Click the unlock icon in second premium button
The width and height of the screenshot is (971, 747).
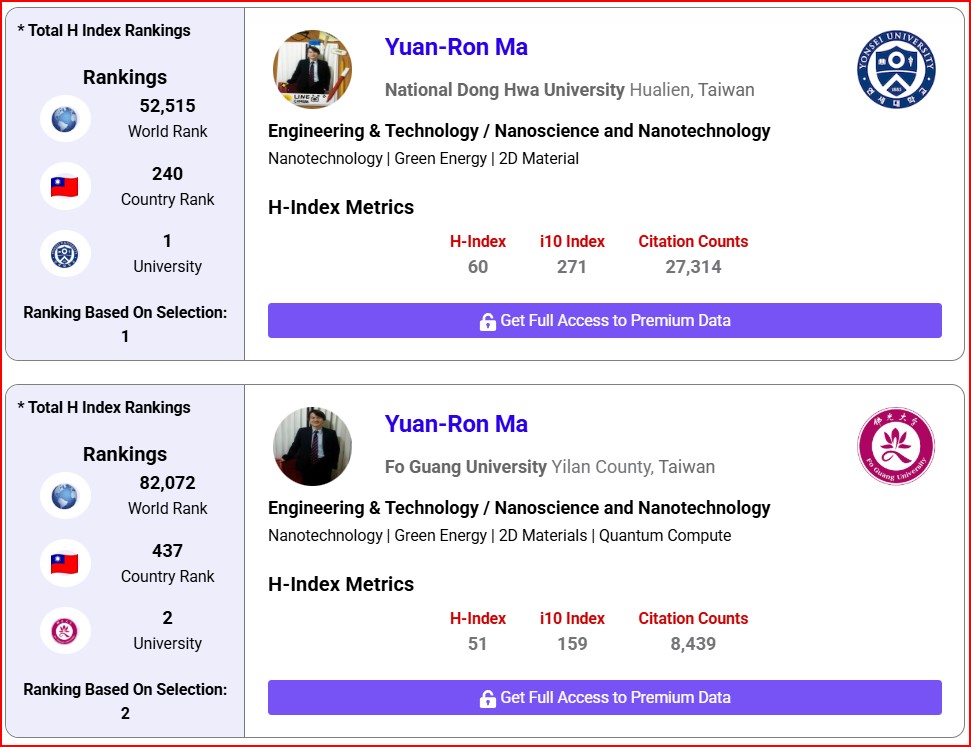point(487,699)
